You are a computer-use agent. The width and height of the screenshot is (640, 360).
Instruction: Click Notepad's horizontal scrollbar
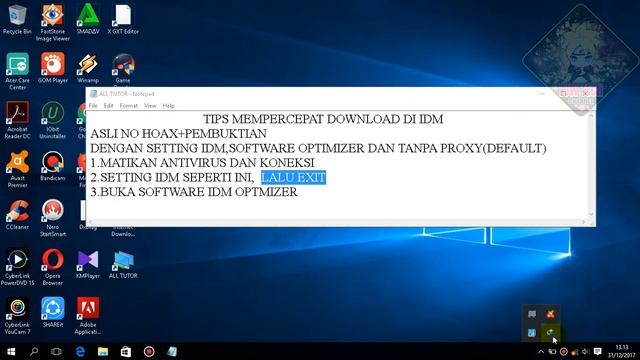click(337, 222)
